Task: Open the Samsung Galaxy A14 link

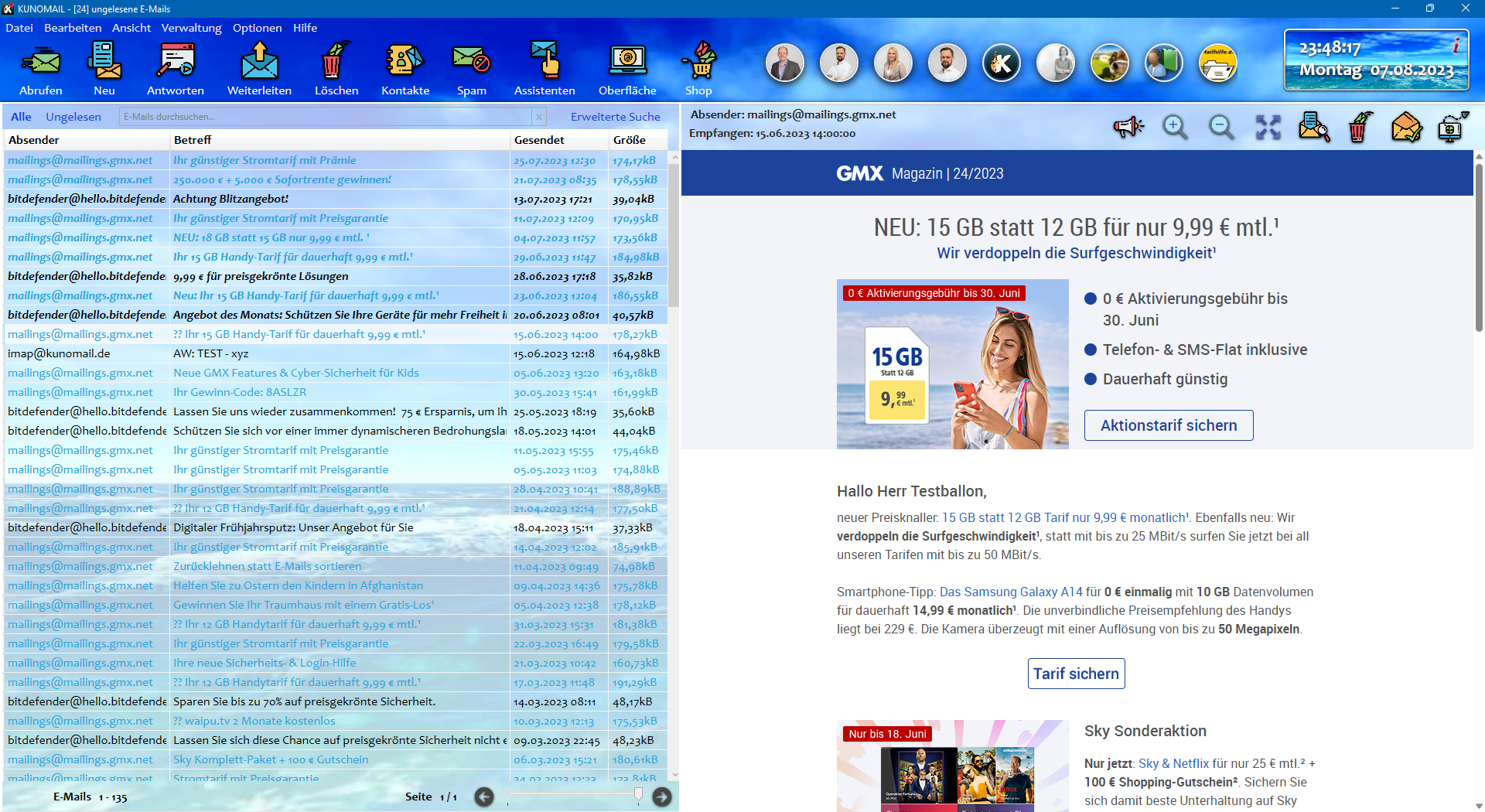Action: (1011, 592)
